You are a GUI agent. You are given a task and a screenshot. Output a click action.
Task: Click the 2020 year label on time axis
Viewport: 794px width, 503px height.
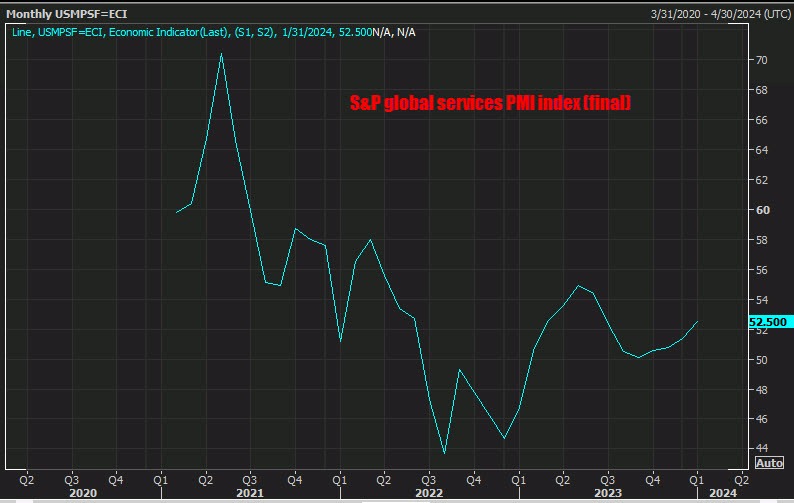[83, 493]
